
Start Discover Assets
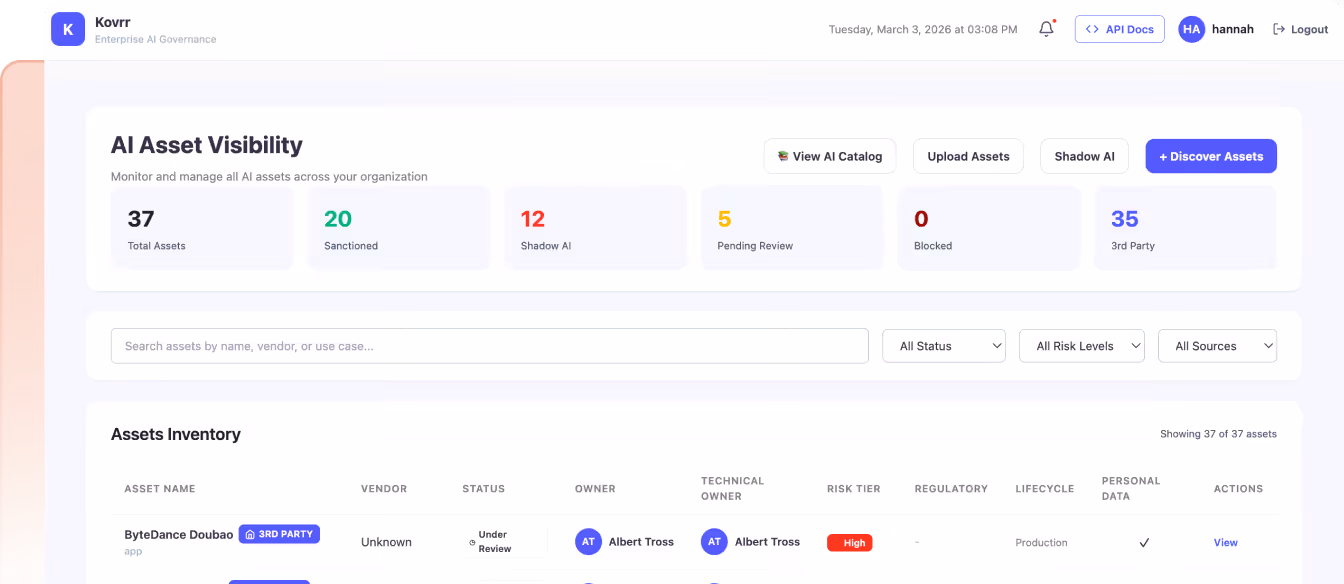(x=1211, y=156)
